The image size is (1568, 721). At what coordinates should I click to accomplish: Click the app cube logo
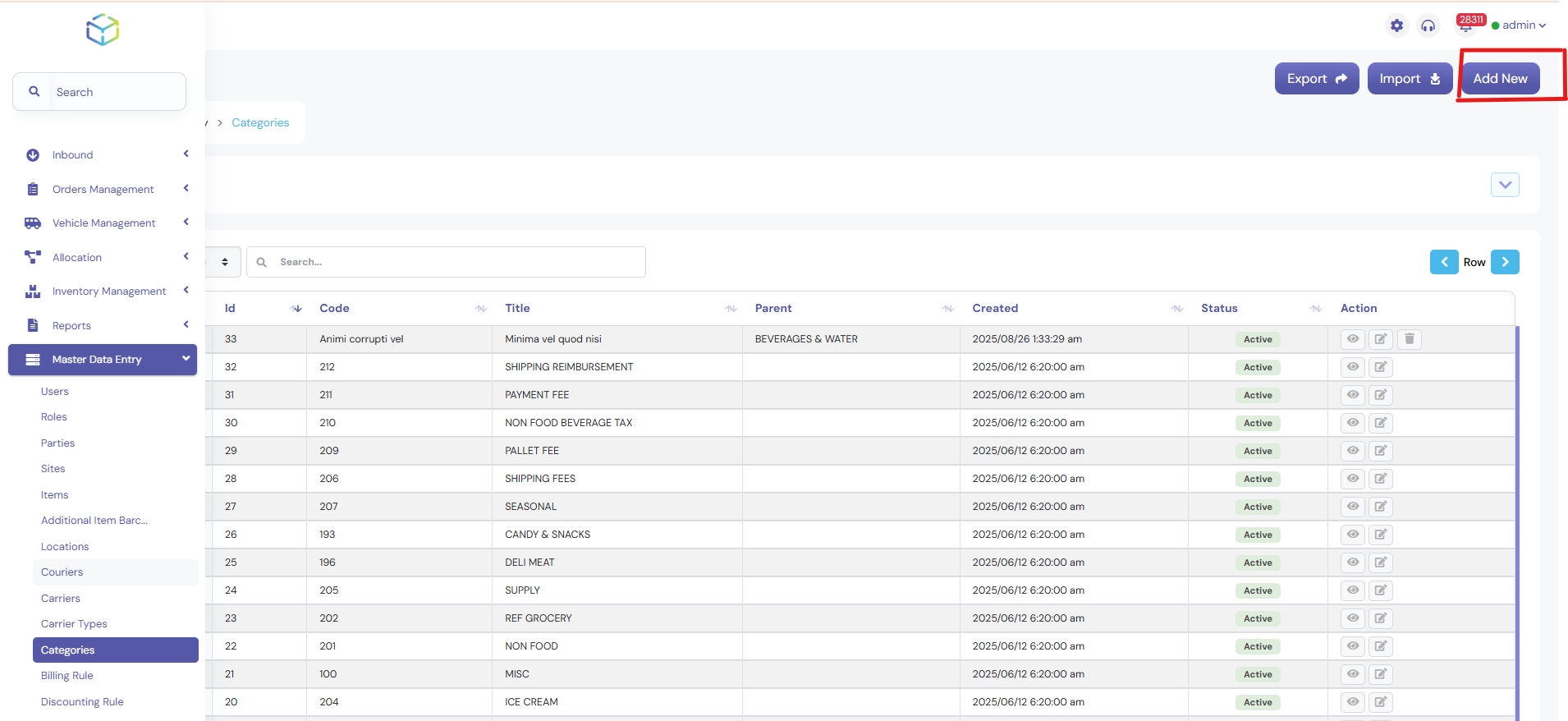point(103,30)
